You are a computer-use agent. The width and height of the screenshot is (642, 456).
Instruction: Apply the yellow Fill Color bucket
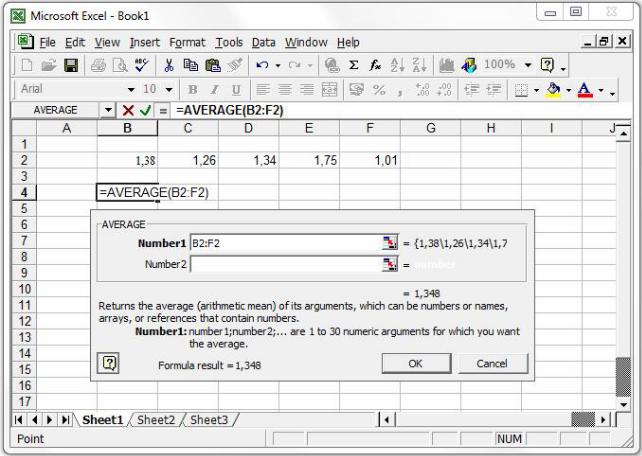click(x=553, y=90)
